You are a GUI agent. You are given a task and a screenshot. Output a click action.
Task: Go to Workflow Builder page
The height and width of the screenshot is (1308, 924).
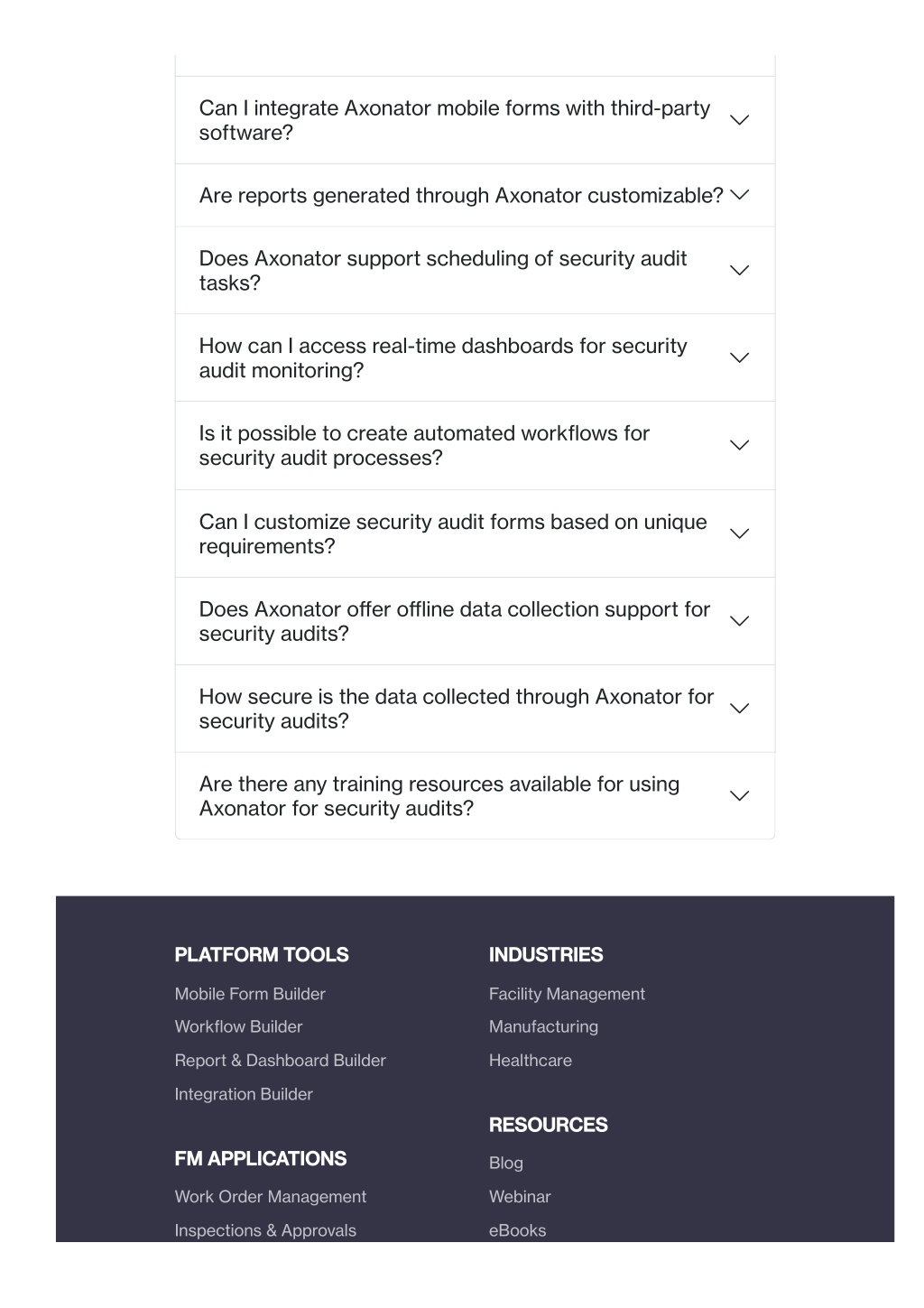(238, 1027)
